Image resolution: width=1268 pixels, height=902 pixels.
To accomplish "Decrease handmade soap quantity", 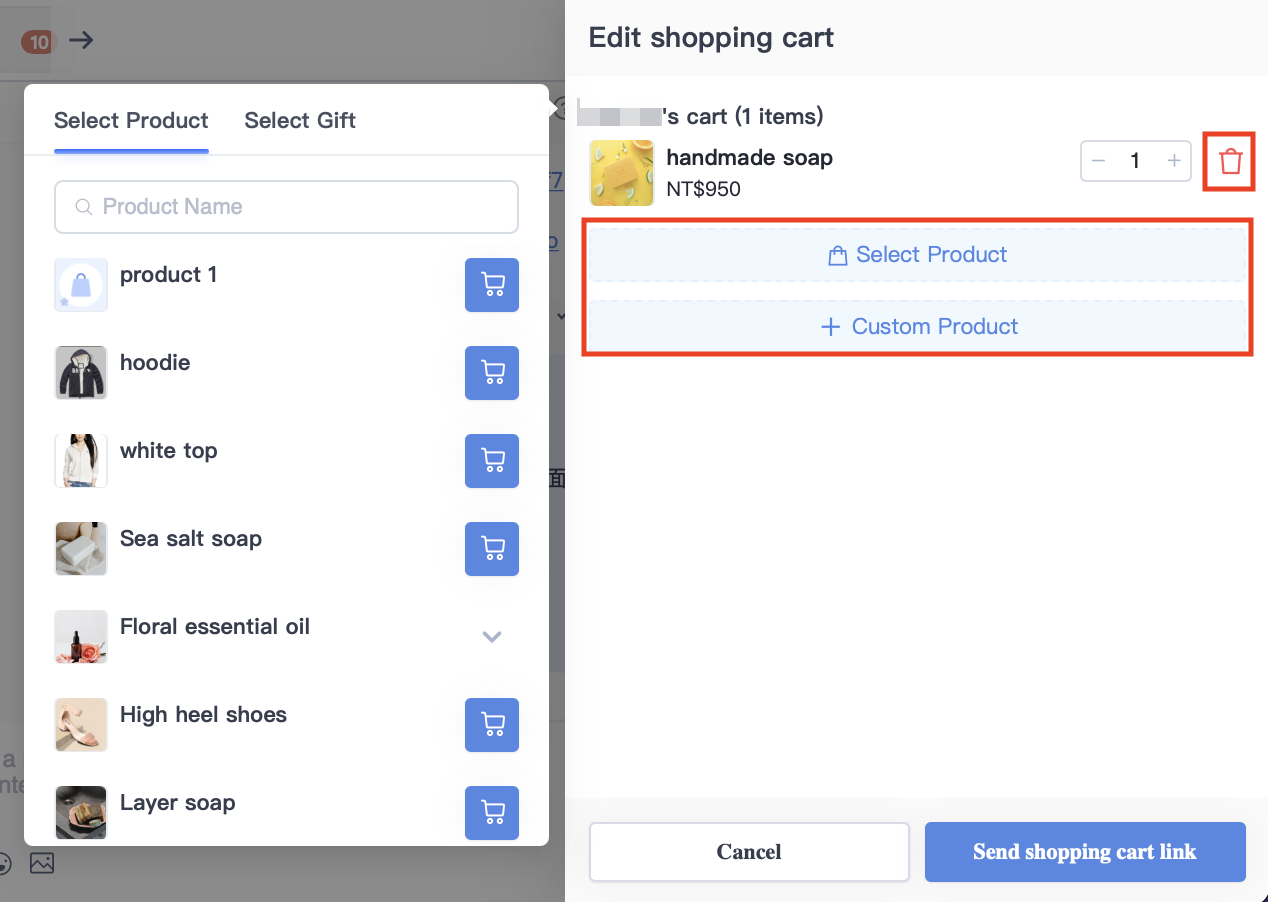I will 1099,161.
